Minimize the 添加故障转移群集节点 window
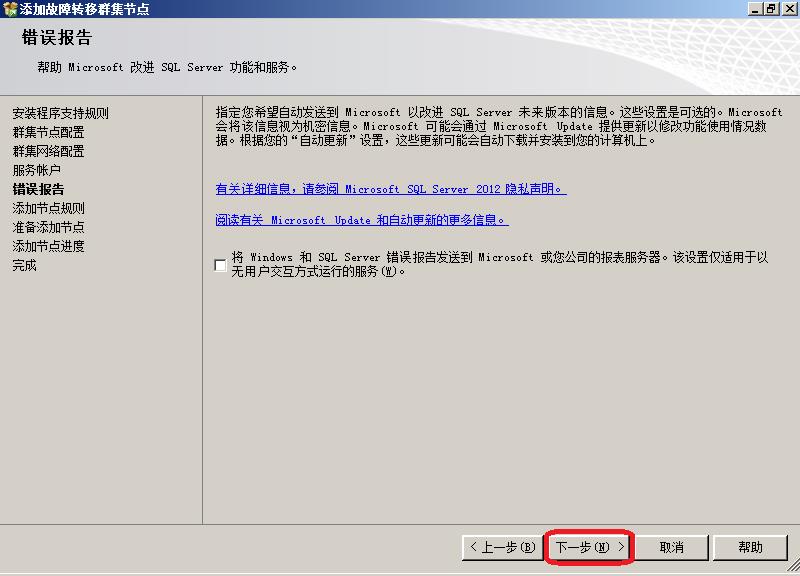Image resolution: width=800 pixels, height=576 pixels. pyautogui.click(x=754, y=9)
